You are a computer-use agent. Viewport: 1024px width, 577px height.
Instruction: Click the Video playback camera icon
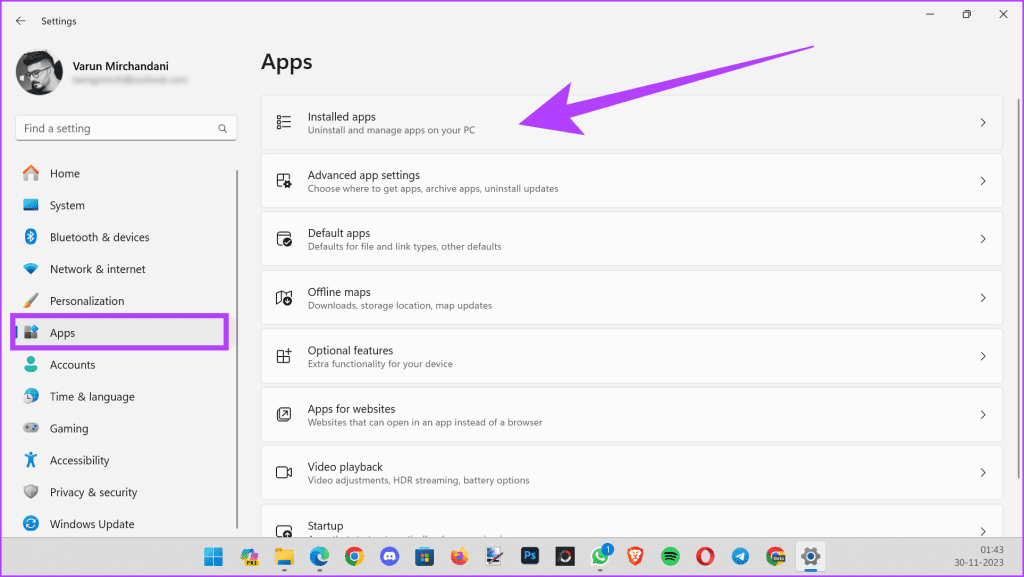pyautogui.click(x=283, y=472)
